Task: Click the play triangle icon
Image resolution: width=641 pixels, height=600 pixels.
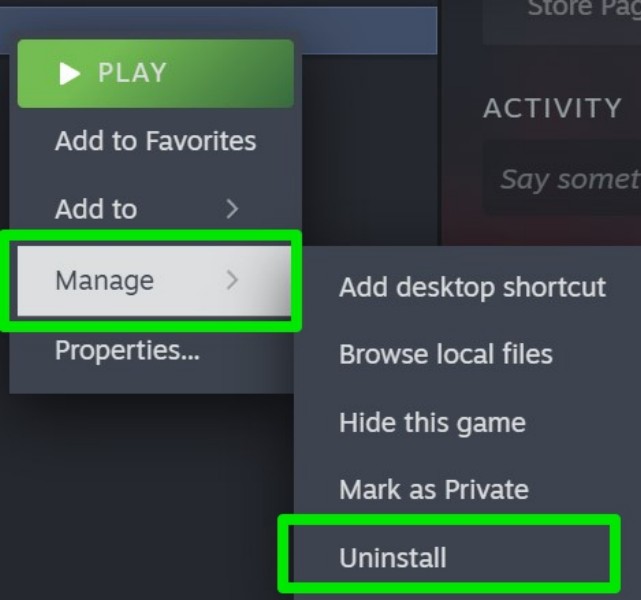Action: pos(69,73)
